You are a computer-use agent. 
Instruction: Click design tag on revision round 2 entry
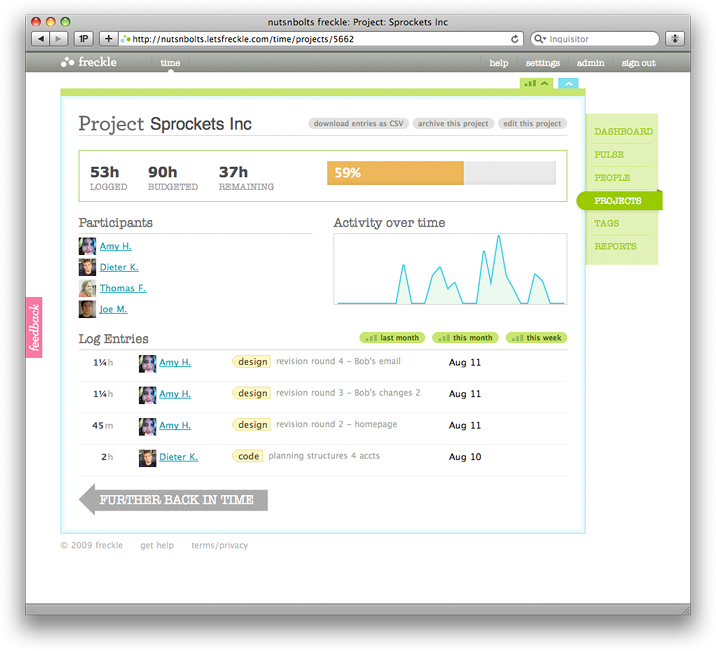252,425
